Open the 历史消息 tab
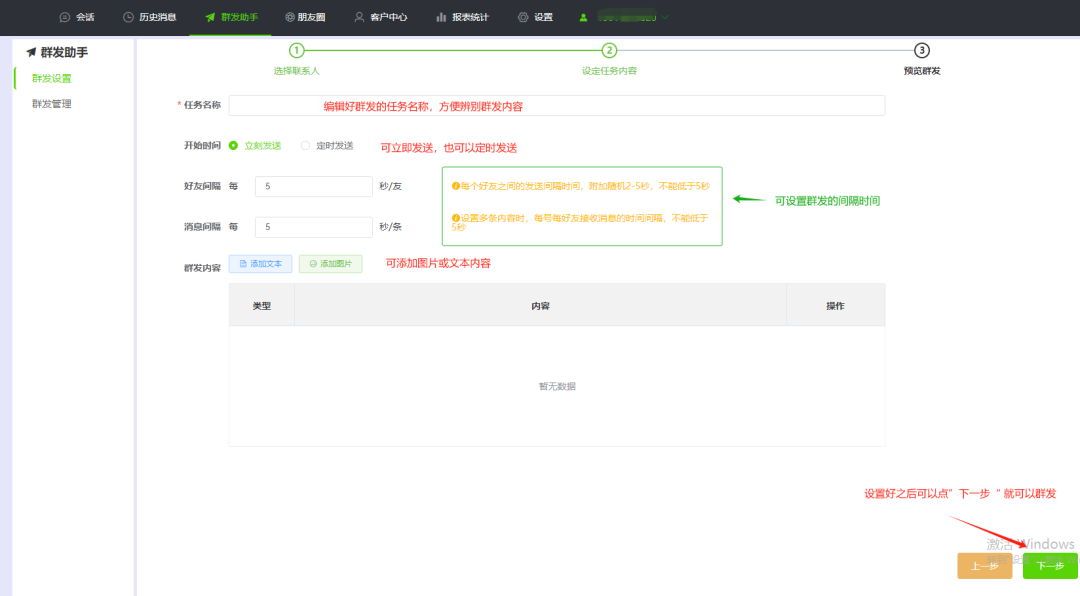 click(149, 17)
